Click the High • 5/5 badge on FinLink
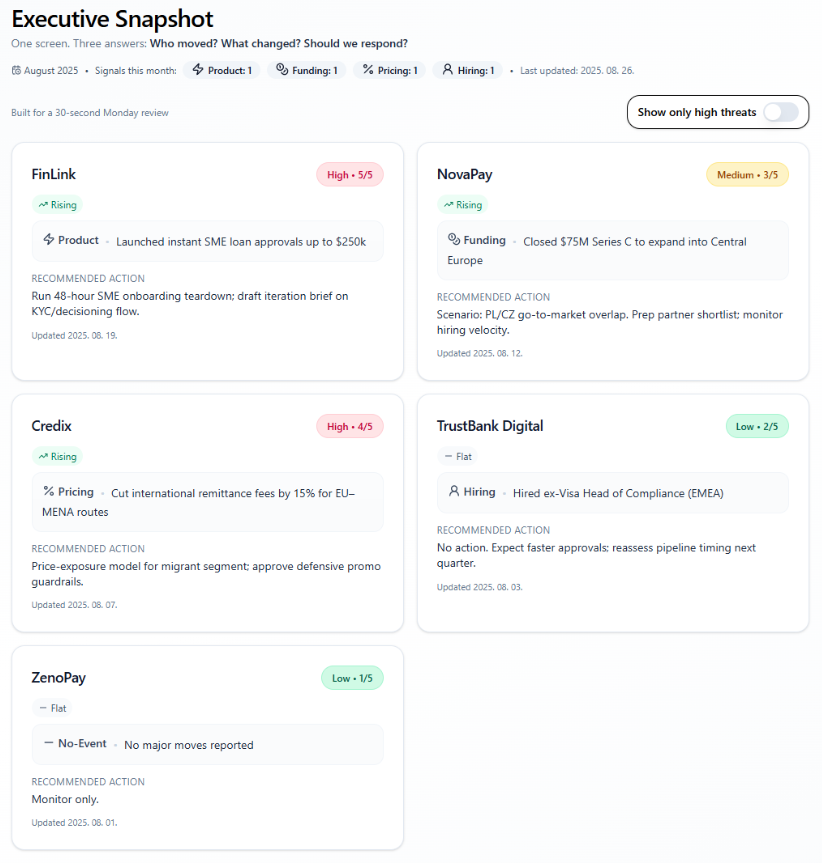This screenshot has height=864, width=822. (x=349, y=174)
